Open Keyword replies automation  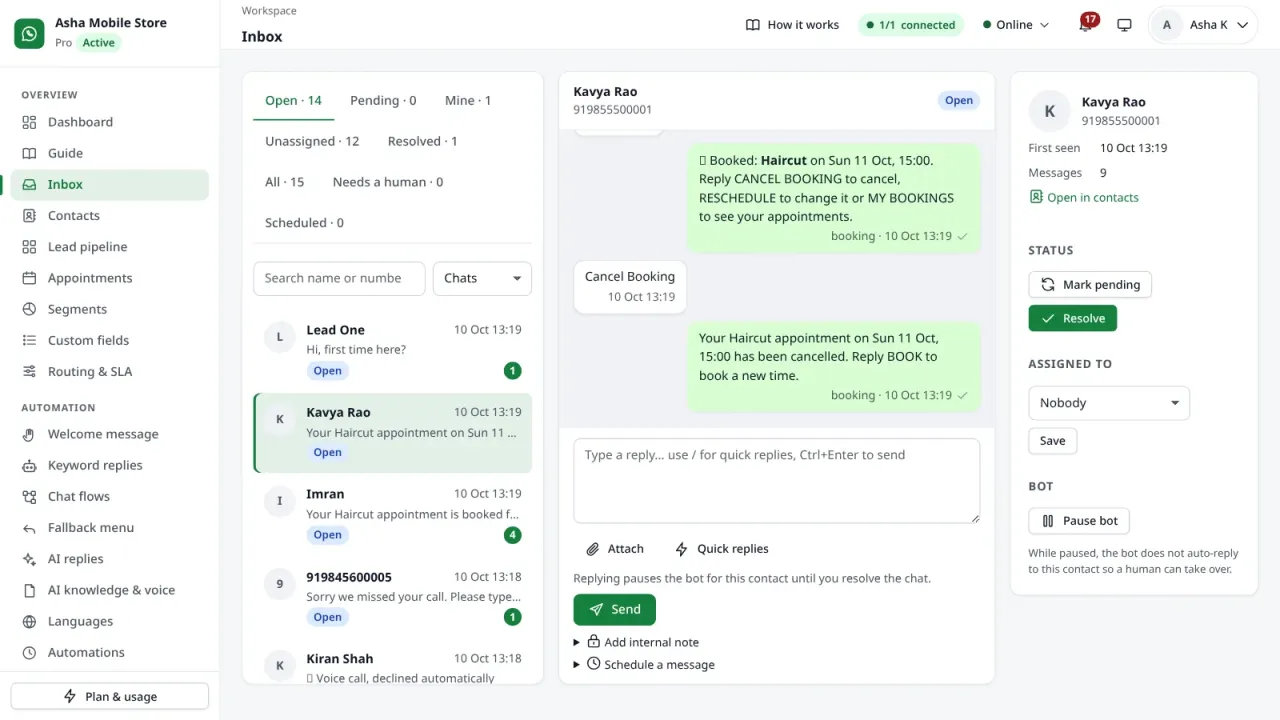tap(110, 465)
